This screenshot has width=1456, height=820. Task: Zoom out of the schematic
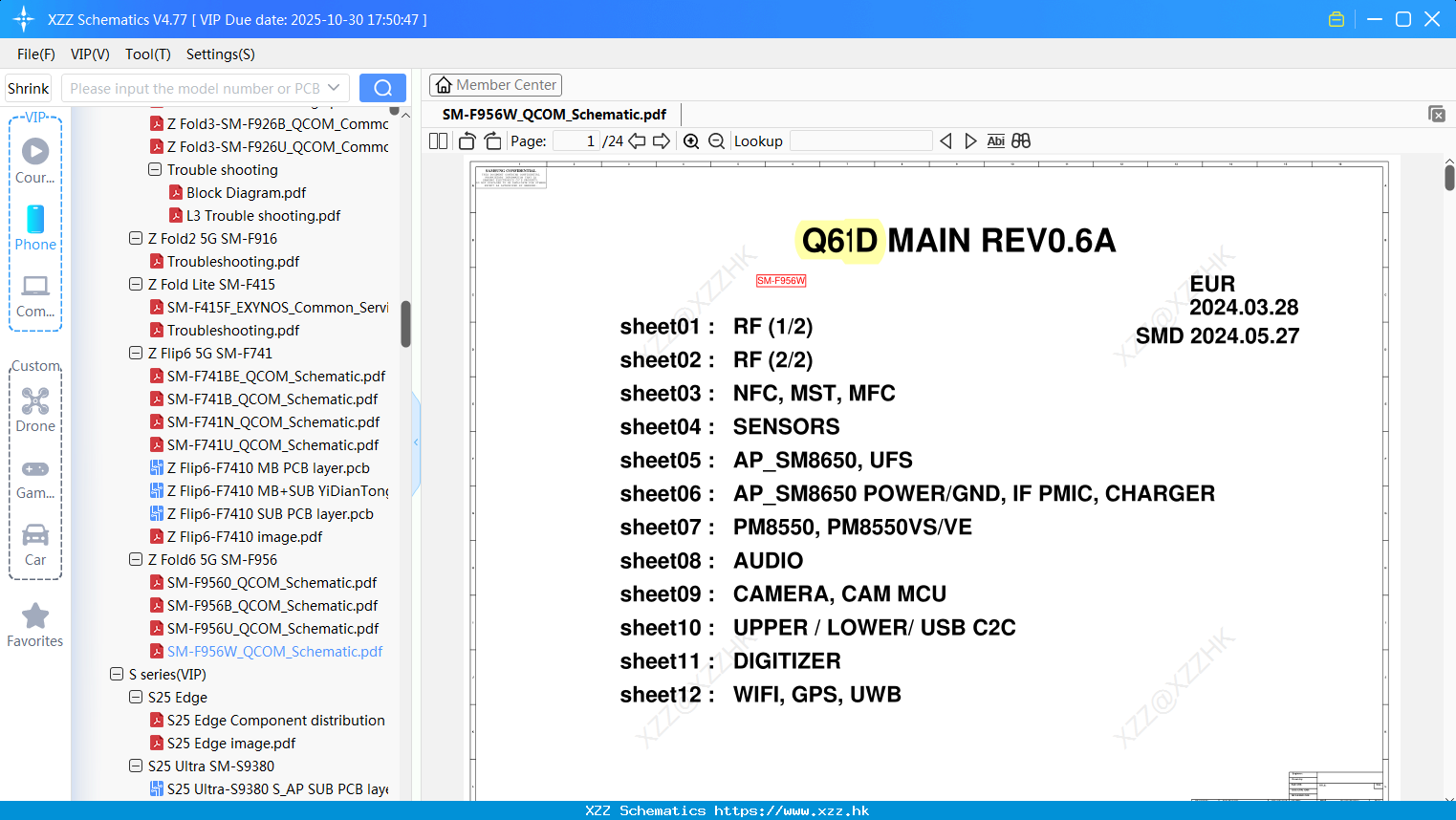click(x=716, y=141)
